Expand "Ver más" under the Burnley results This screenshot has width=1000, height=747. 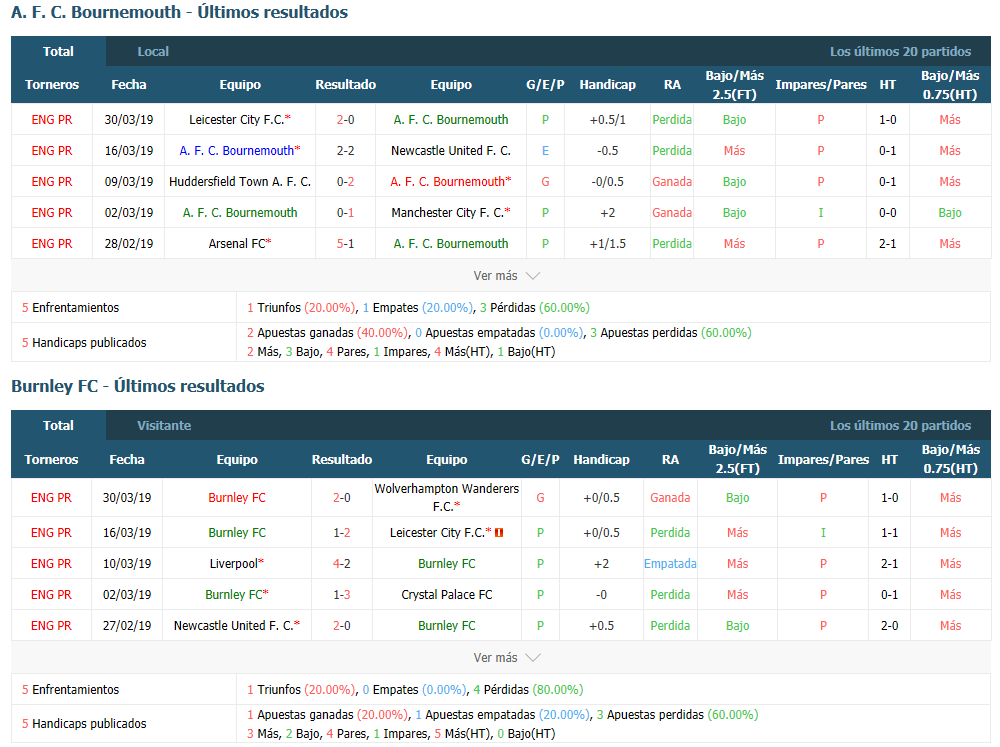pos(506,658)
